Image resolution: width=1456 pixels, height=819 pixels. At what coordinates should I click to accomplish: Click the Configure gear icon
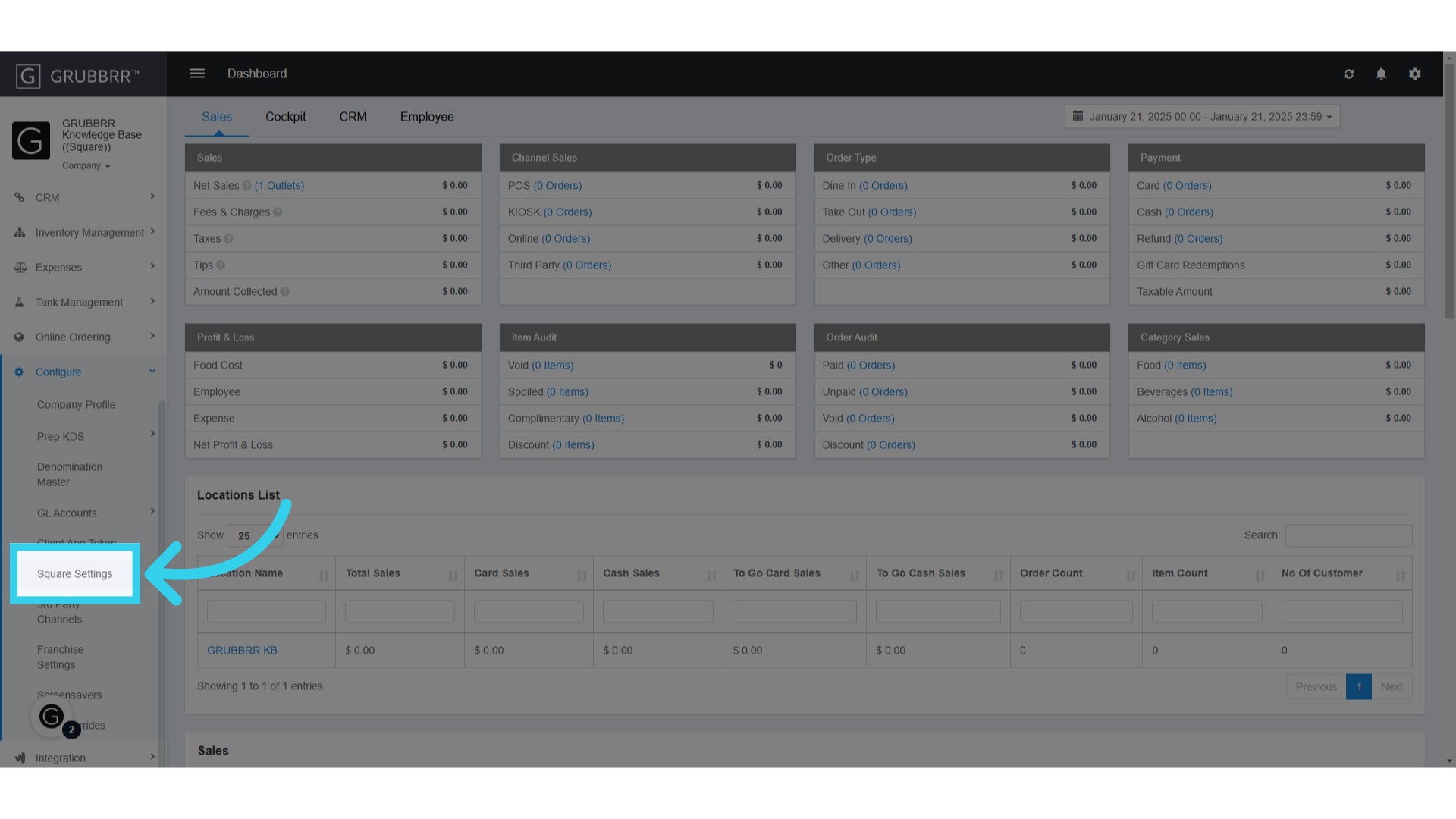click(x=19, y=372)
